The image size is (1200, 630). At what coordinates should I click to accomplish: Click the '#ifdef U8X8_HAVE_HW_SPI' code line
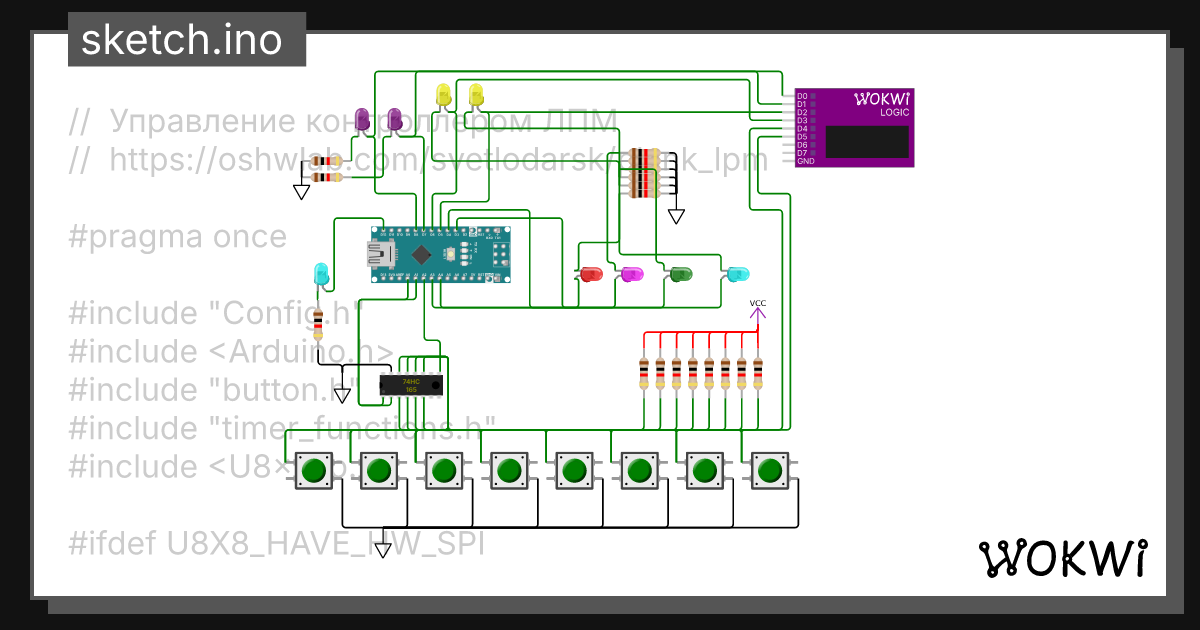pyautogui.click(x=277, y=542)
